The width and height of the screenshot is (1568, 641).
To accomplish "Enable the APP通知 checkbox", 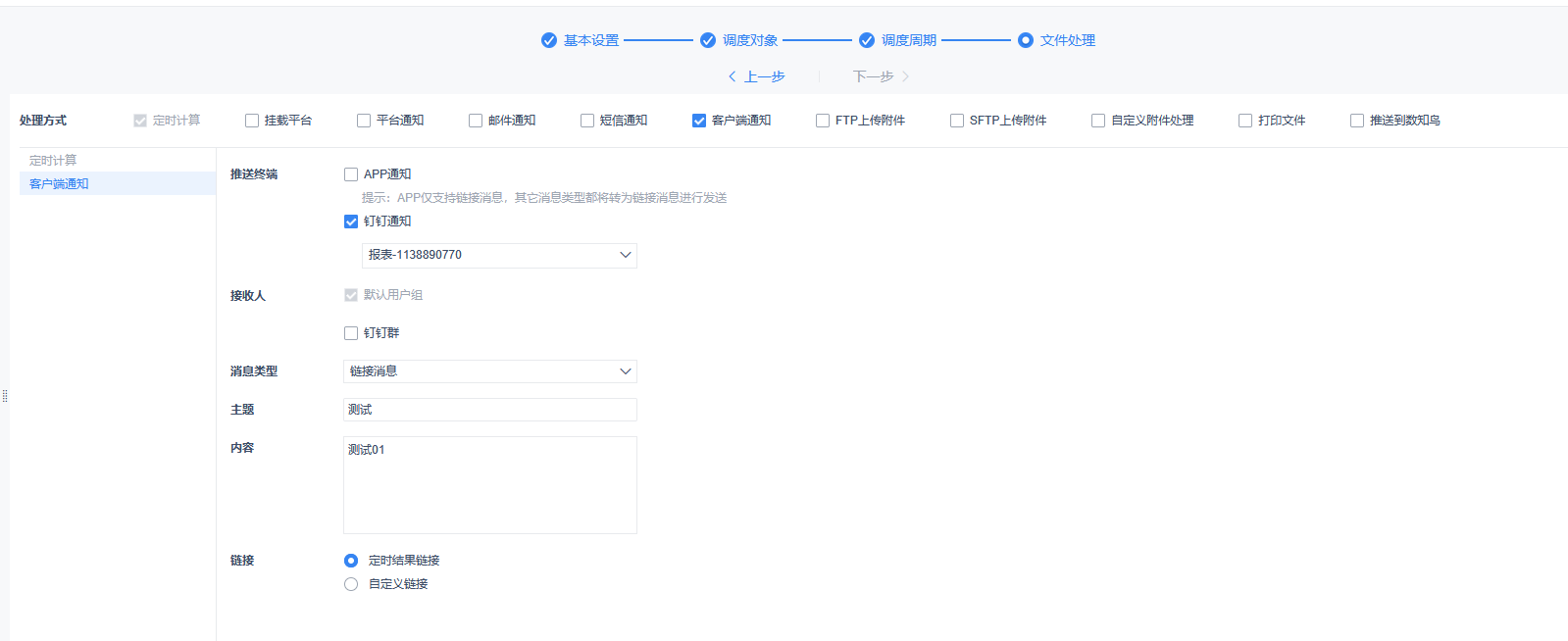I will click(x=351, y=174).
